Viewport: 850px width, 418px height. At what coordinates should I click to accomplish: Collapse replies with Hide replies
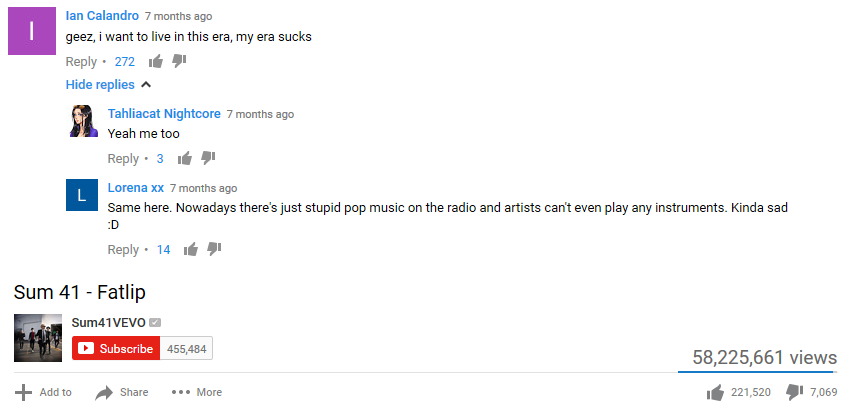click(100, 85)
